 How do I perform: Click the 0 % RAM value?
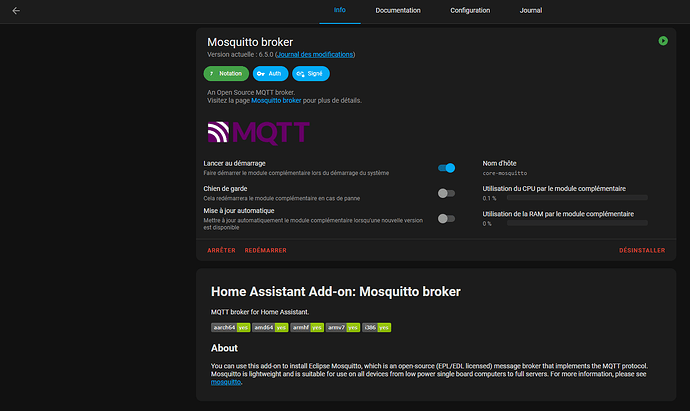[487, 224]
